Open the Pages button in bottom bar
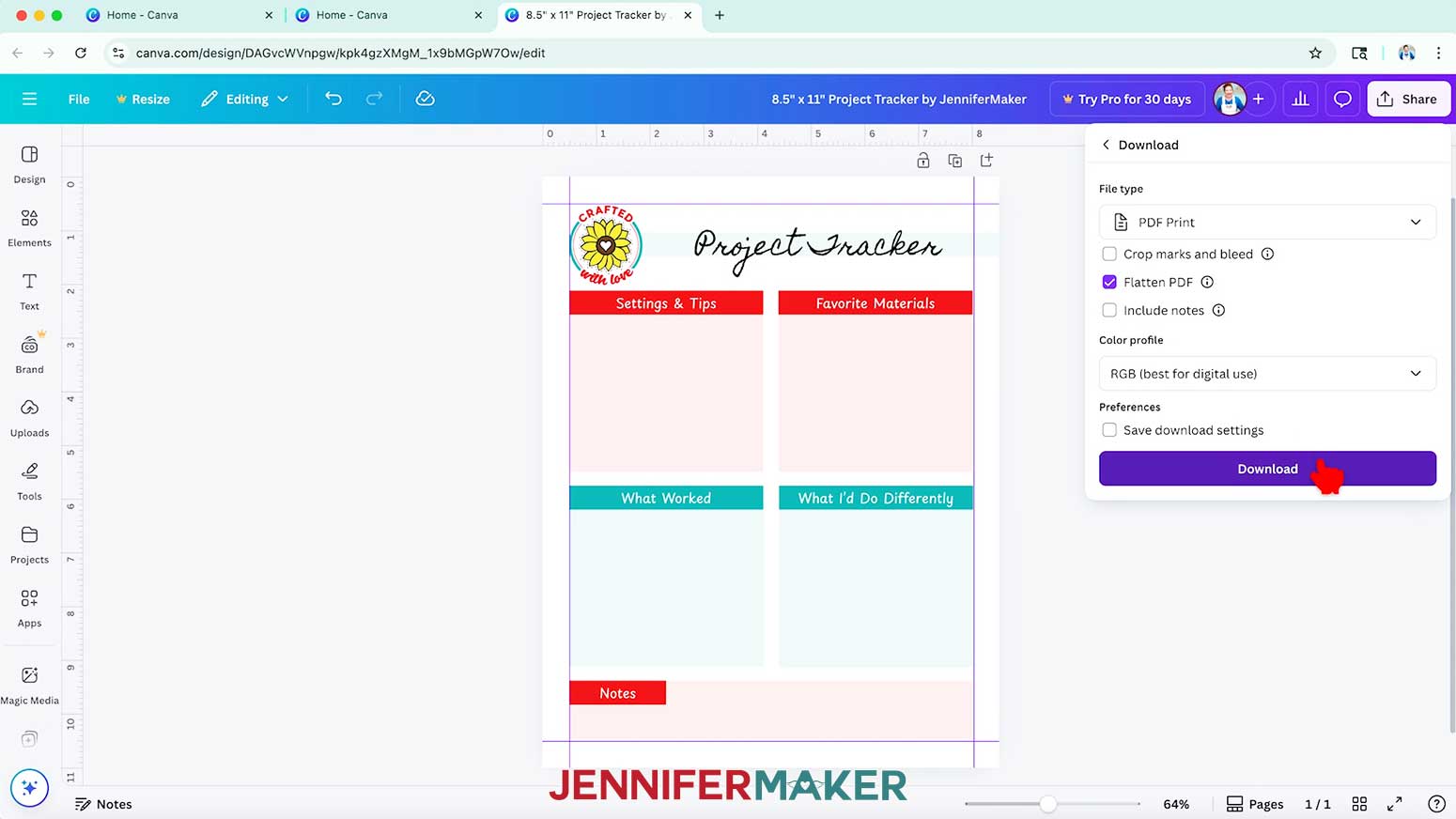 [x=1255, y=804]
